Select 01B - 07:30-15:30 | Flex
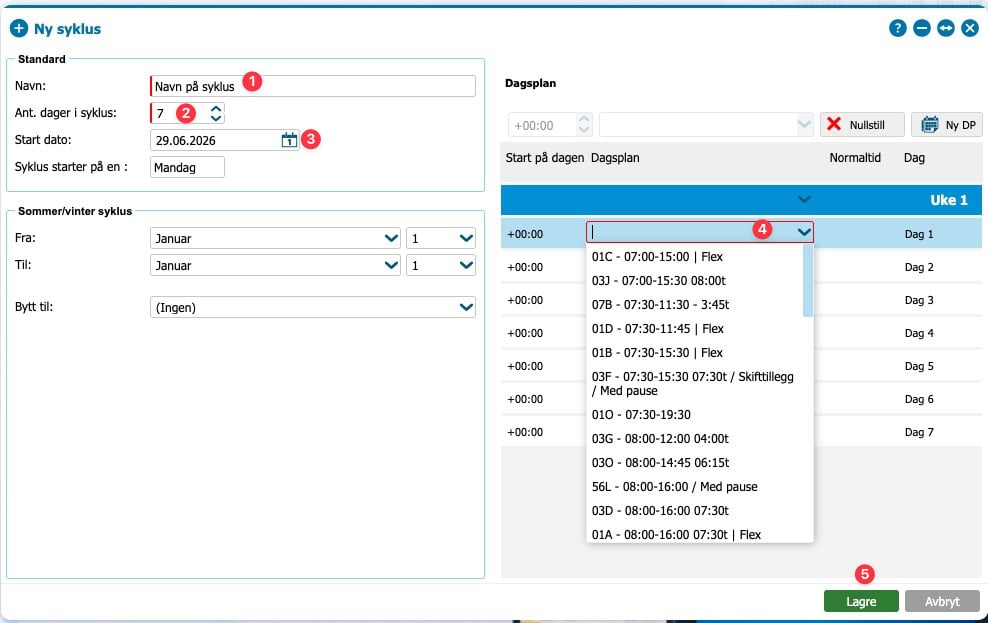 pos(657,352)
